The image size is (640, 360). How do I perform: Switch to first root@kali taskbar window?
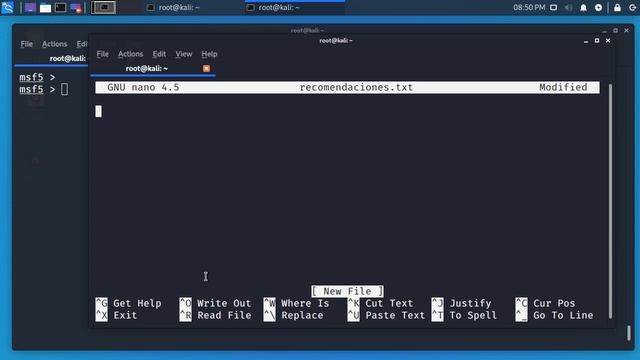173,7
